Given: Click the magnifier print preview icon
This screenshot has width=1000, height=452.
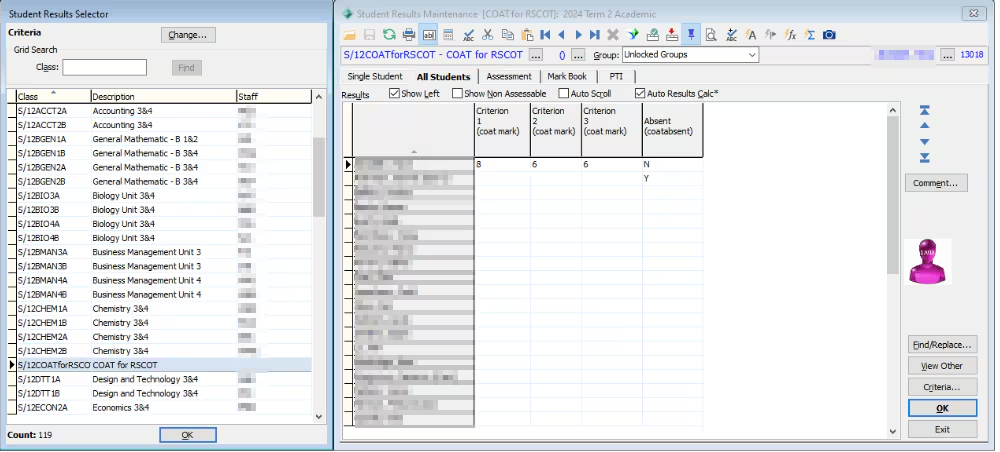Looking at the screenshot, I should (x=710, y=35).
